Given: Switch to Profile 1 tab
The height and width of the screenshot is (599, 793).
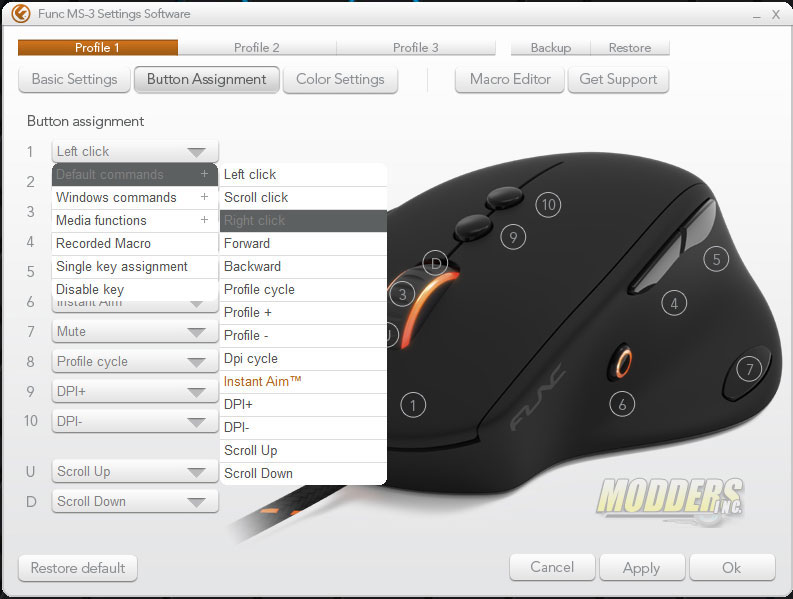Looking at the screenshot, I should tap(98, 48).
